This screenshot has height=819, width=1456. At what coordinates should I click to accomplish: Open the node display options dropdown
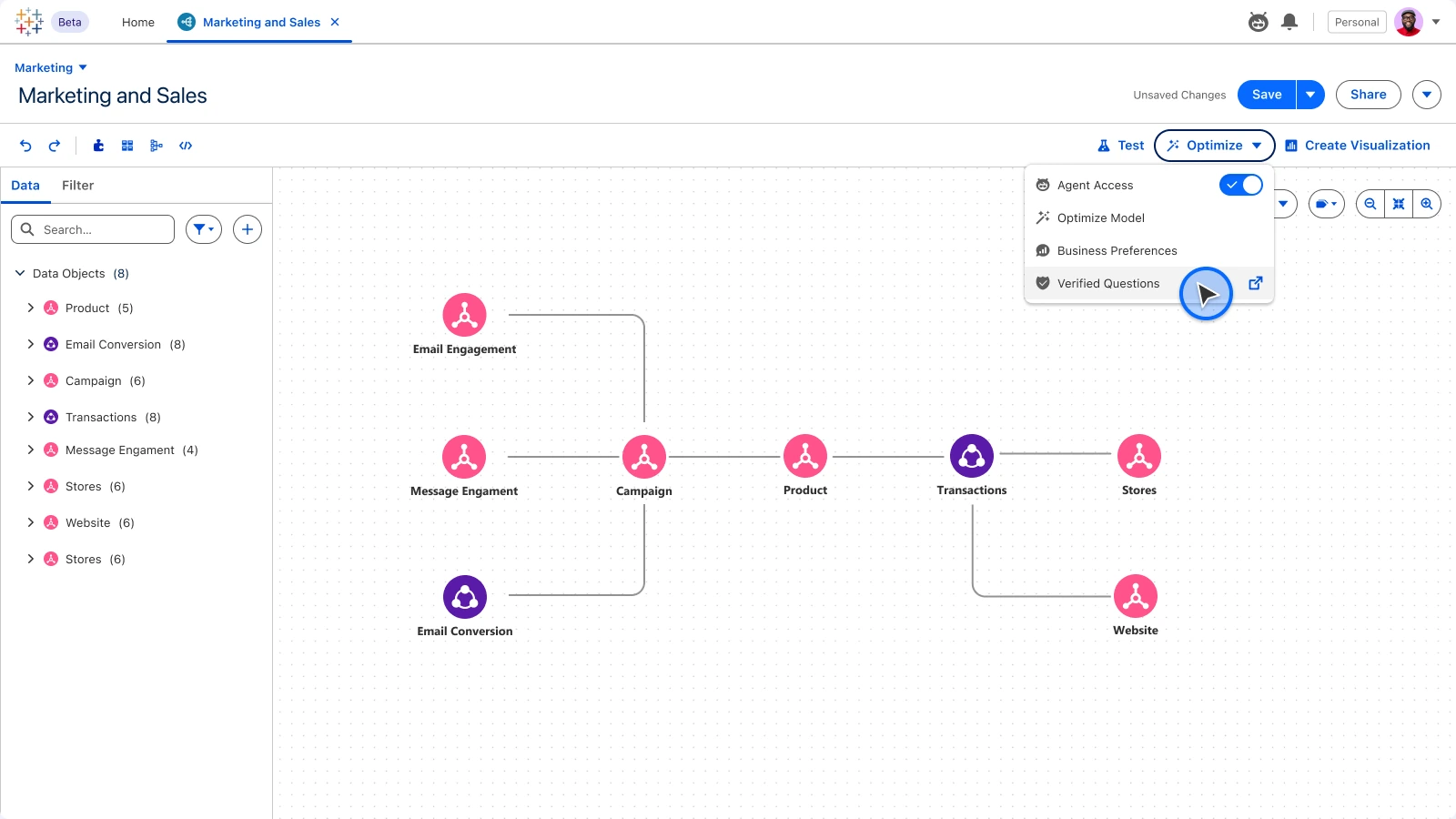1327,204
